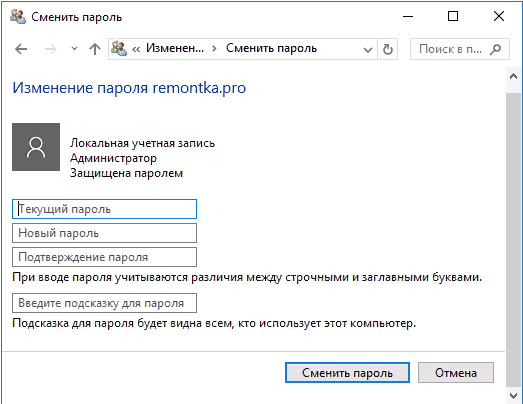Click the Forward navigation arrow
The height and width of the screenshot is (404, 523).
(50, 49)
